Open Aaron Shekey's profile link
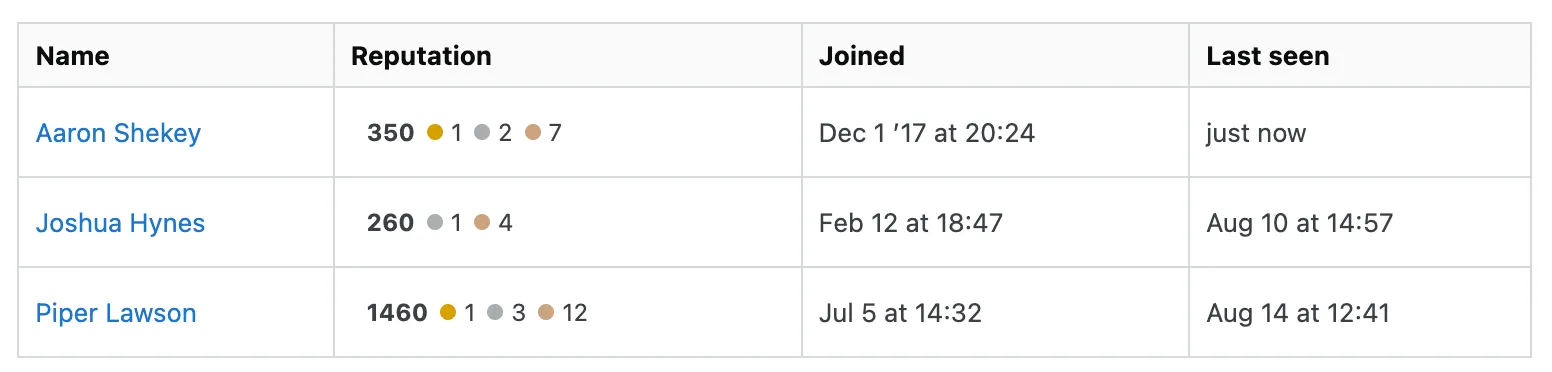This screenshot has width=1552, height=372. point(118,133)
